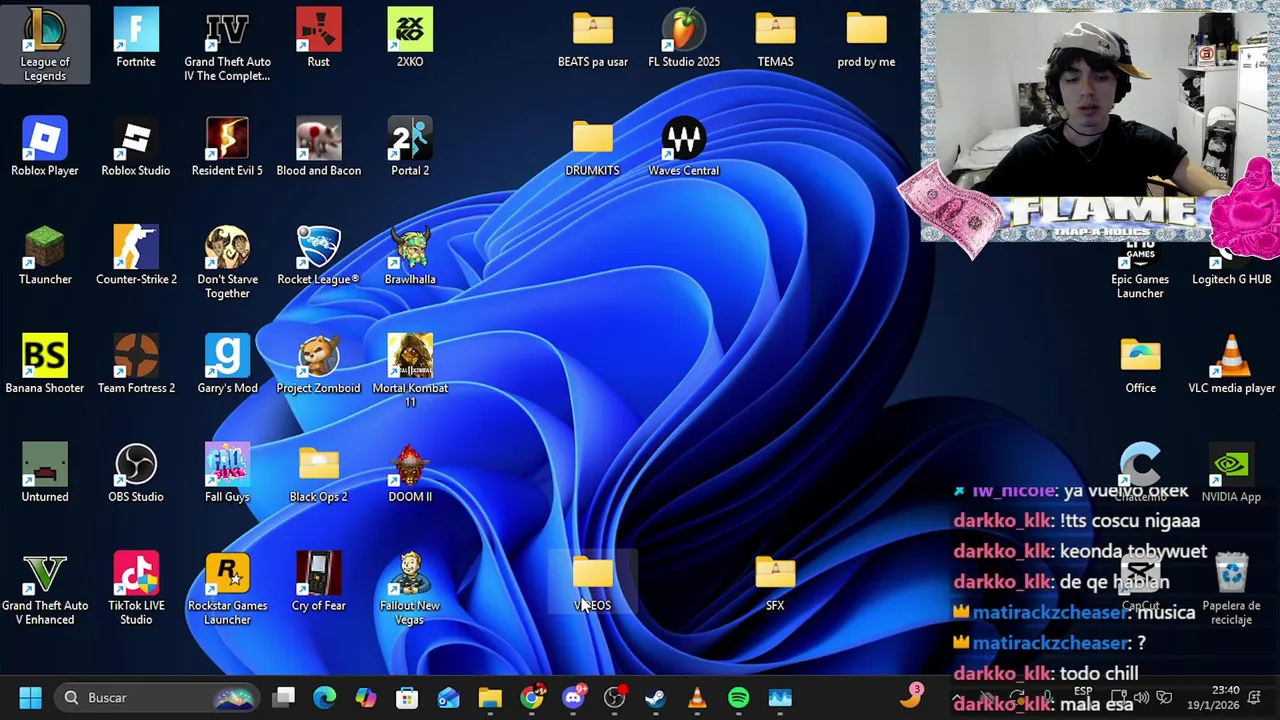The image size is (1280, 720).
Task: Select the Garry's Mod icon
Action: pos(227,364)
